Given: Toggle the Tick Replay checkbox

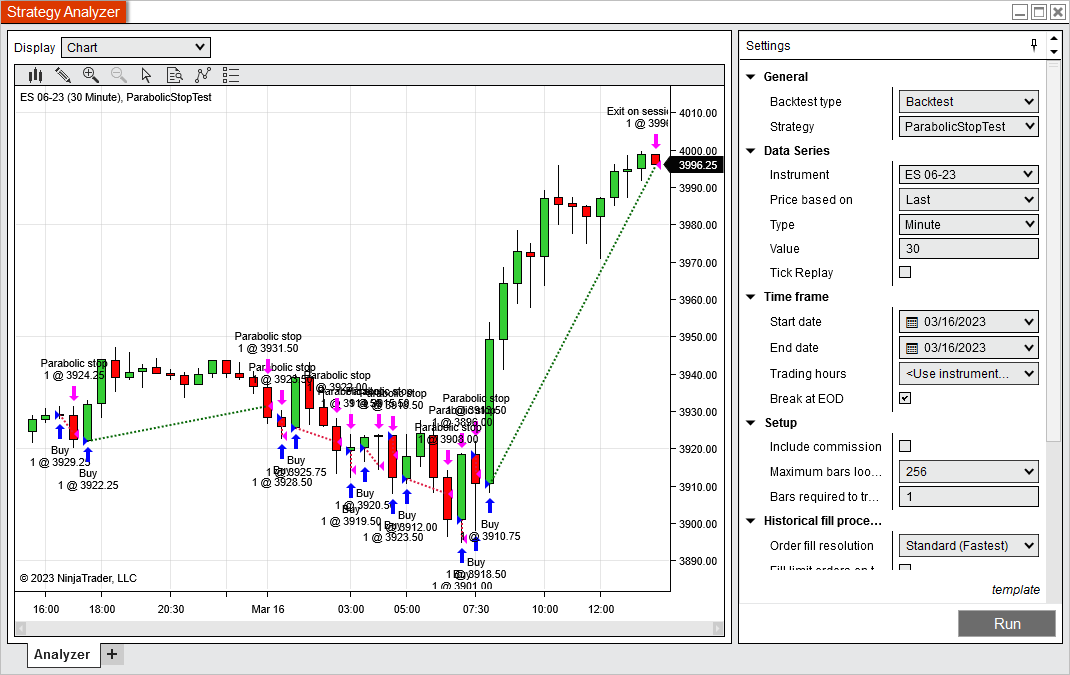Looking at the screenshot, I should click(905, 272).
